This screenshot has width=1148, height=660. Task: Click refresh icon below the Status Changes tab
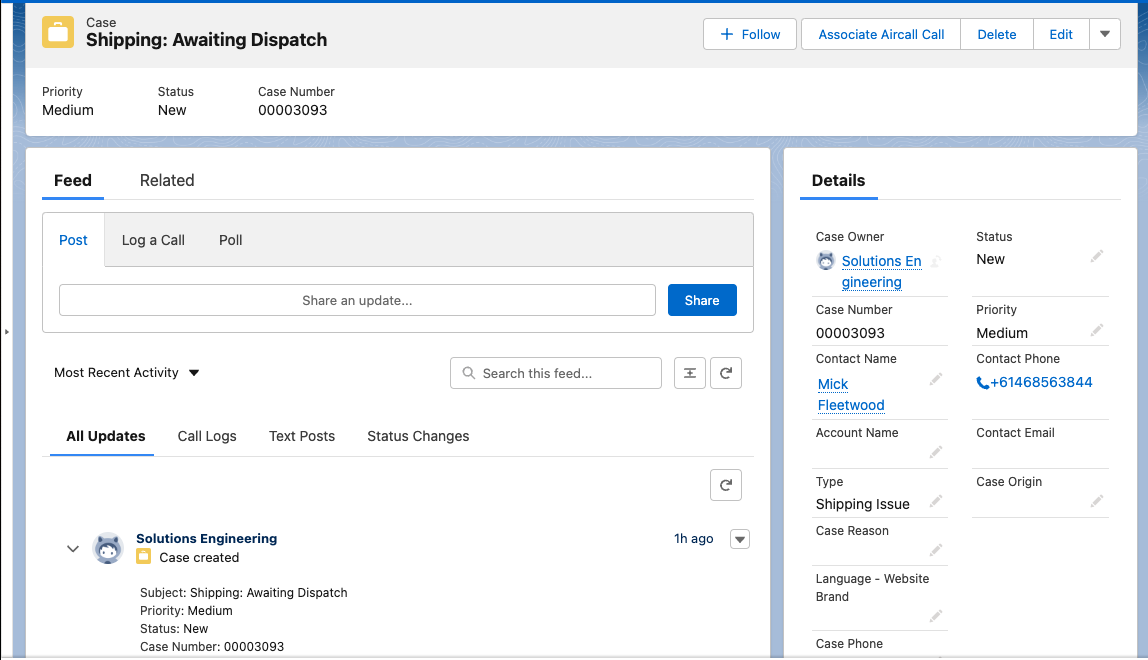coord(726,486)
